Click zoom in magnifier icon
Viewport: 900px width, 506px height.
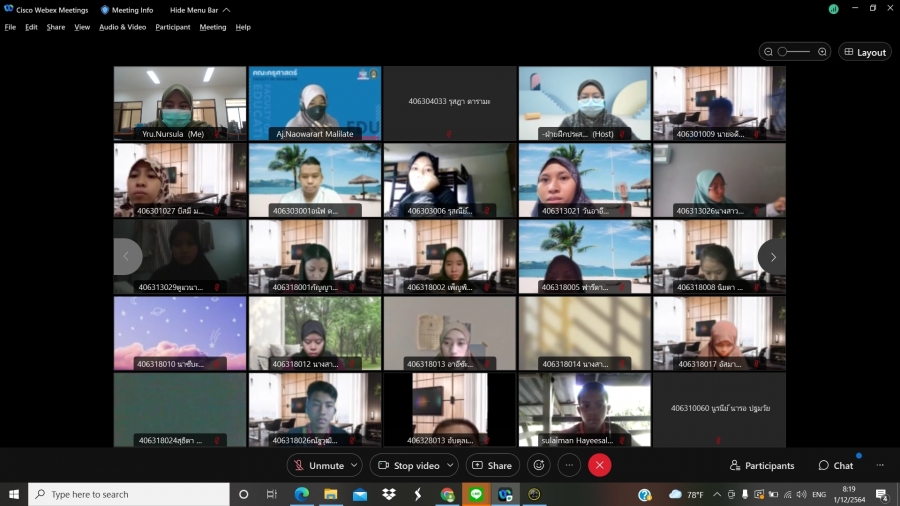pos(822,52)
